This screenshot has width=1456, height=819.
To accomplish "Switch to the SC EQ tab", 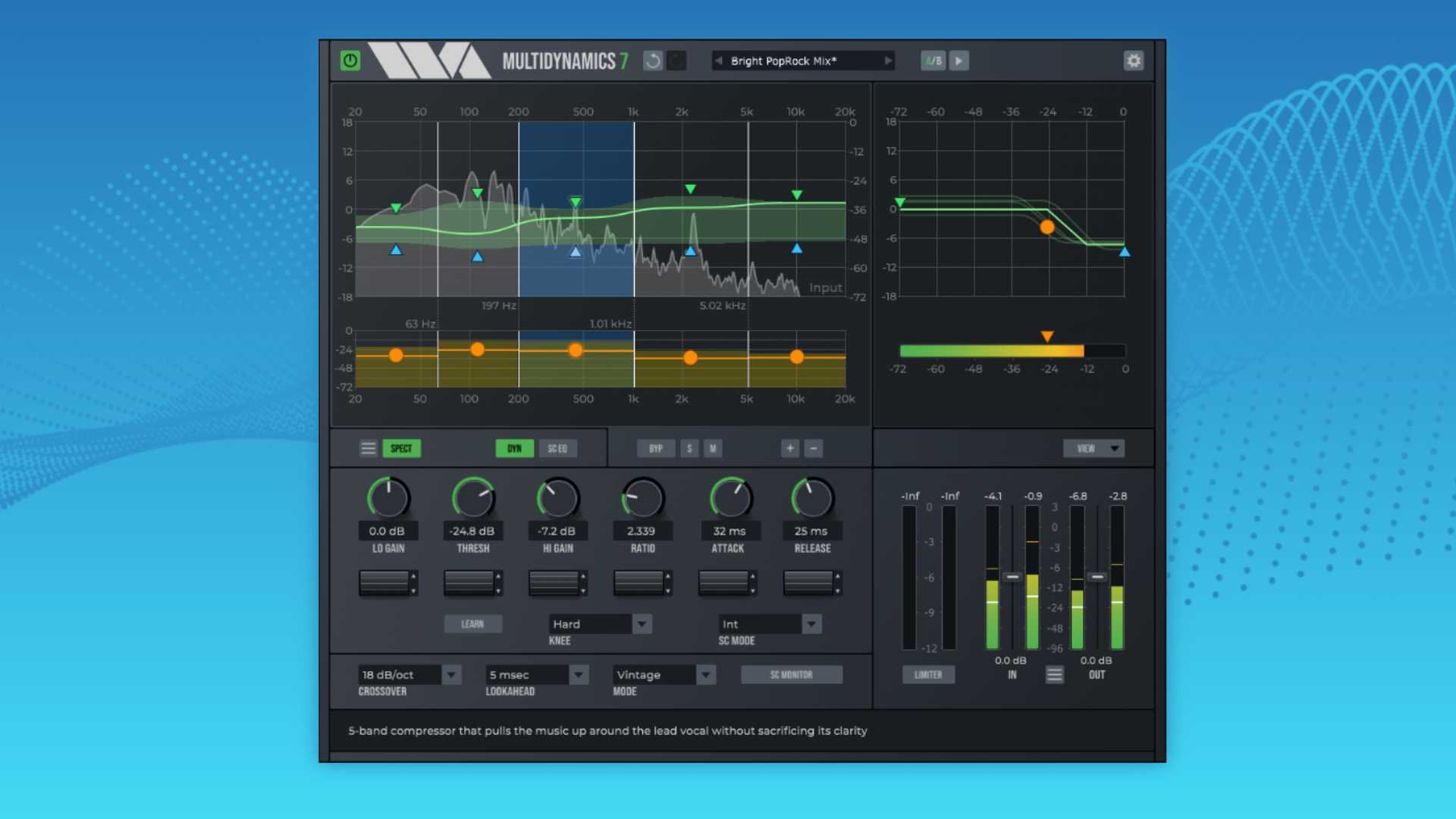I will tap(557, 448).
